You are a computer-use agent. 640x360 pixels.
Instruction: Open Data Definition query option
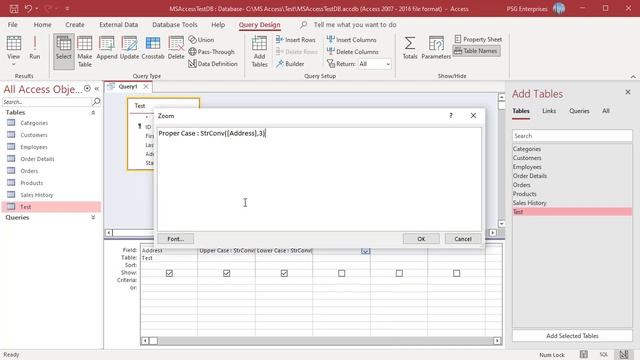pyautogui.click(x=213, y=64)
